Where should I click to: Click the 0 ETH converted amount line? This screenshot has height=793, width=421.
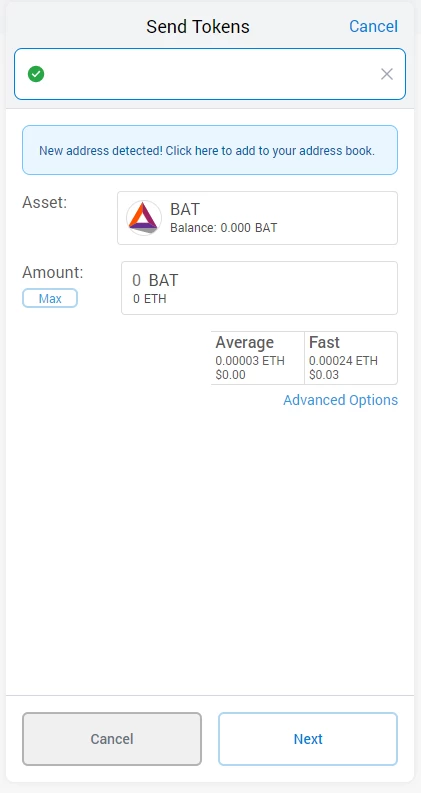pos(150,299)
